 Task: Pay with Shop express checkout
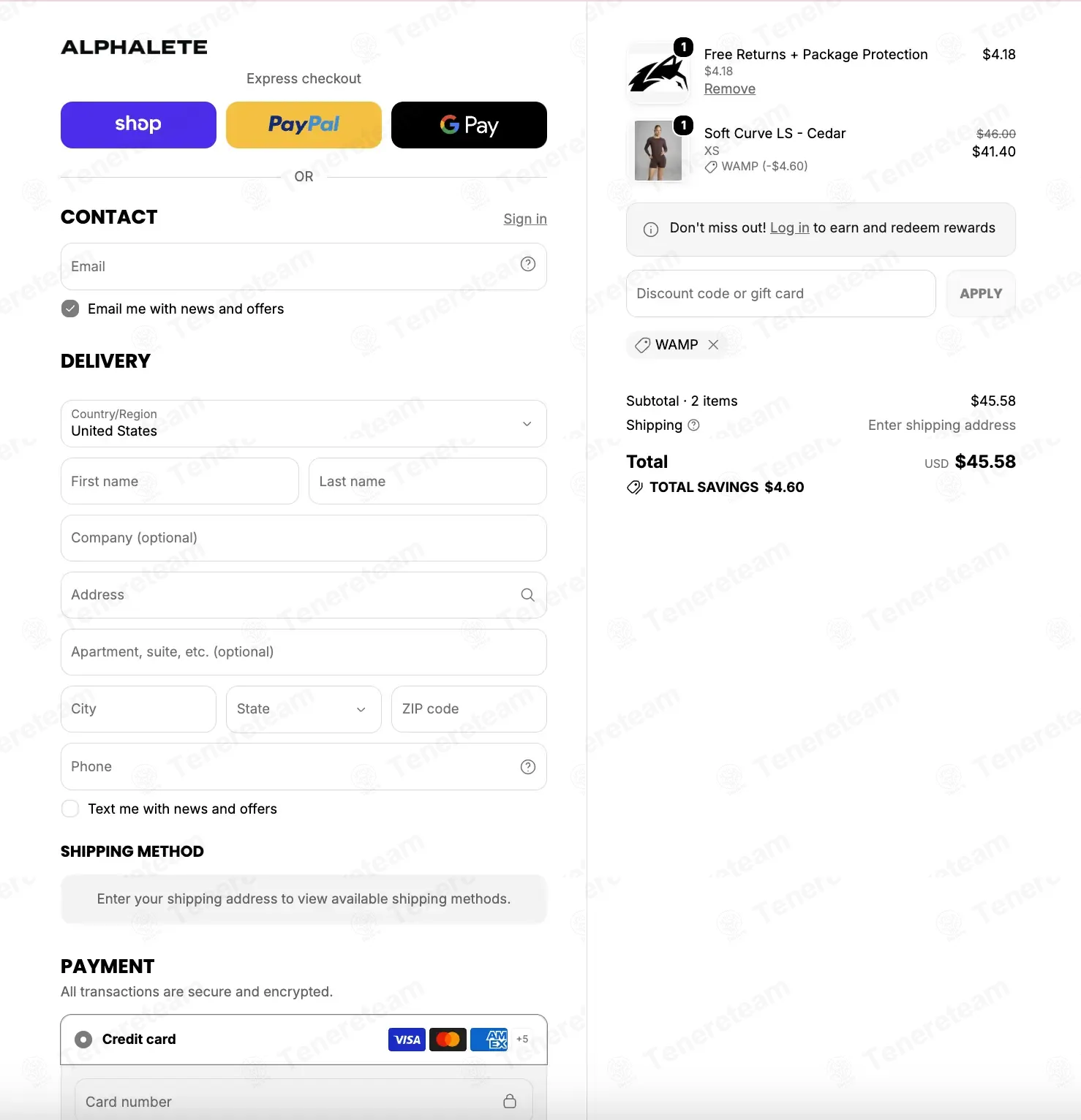pyautogui.click(x=138, y=125)
